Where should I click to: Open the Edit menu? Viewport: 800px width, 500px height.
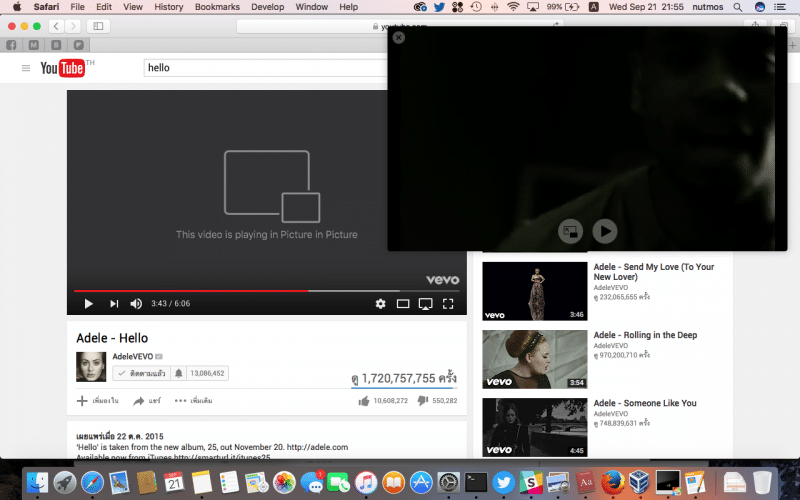coord(104,7)
